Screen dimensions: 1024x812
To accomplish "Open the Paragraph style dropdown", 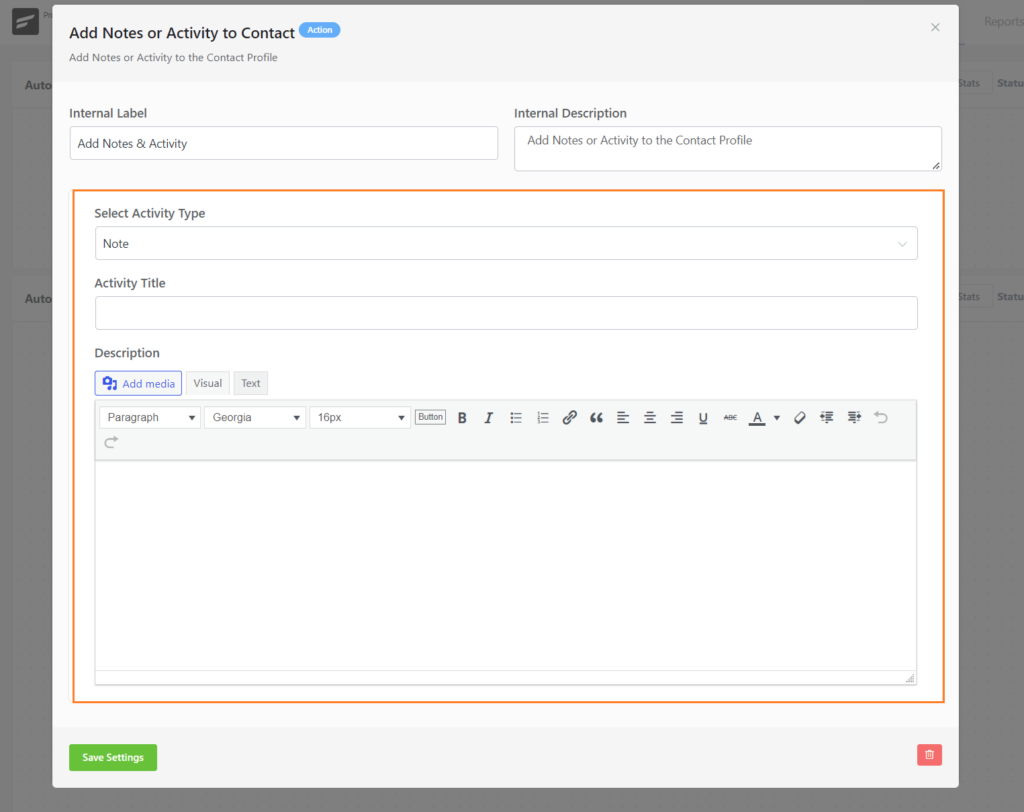I will [149, 417].
